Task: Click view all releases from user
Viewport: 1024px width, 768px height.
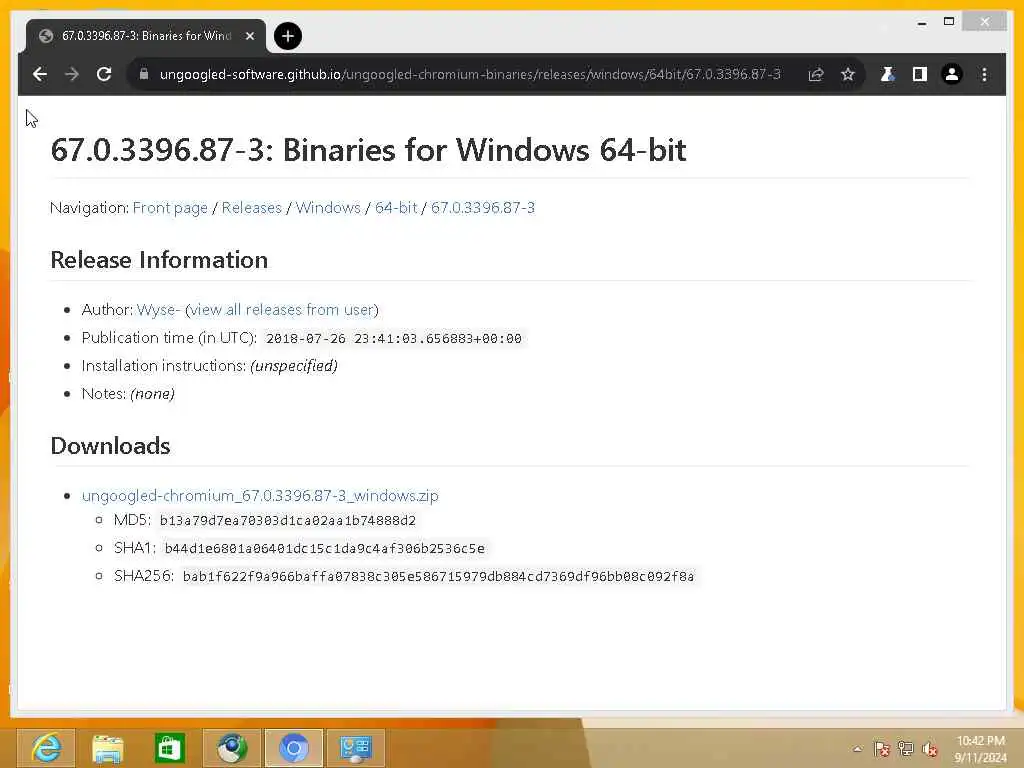Action: coord(282,310)
